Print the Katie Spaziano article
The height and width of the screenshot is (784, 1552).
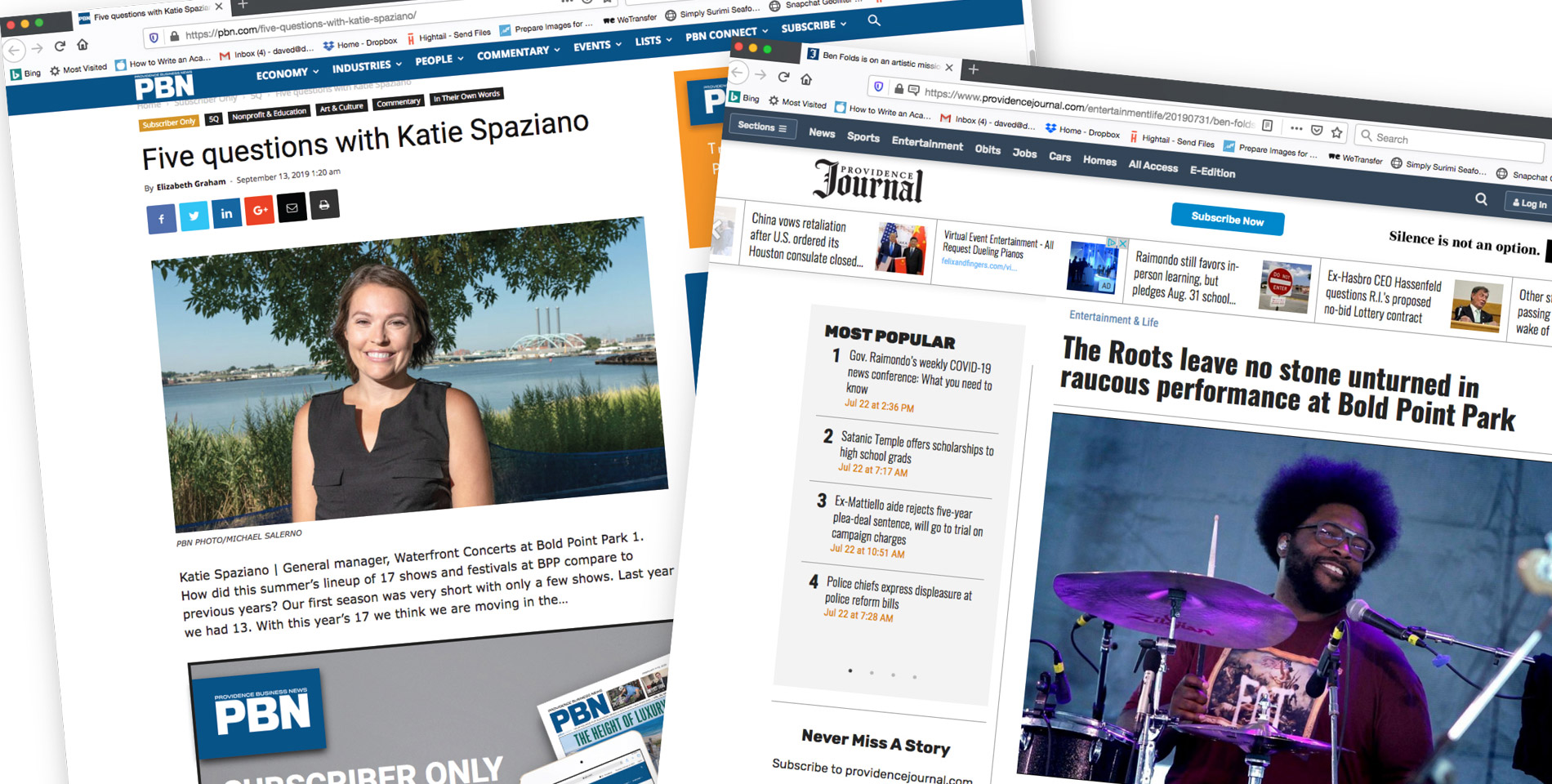point(324,205)
